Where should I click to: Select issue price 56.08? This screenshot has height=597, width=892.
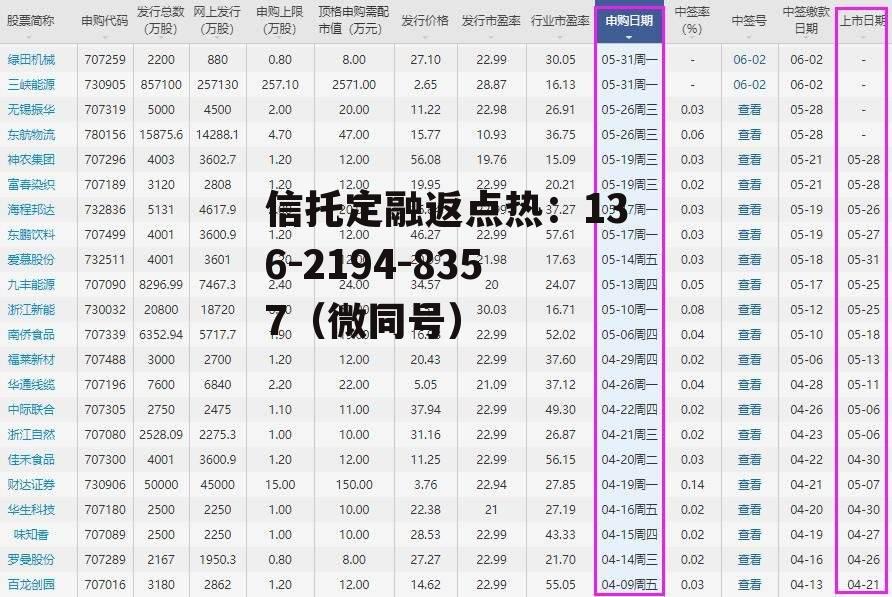[426, 159]
